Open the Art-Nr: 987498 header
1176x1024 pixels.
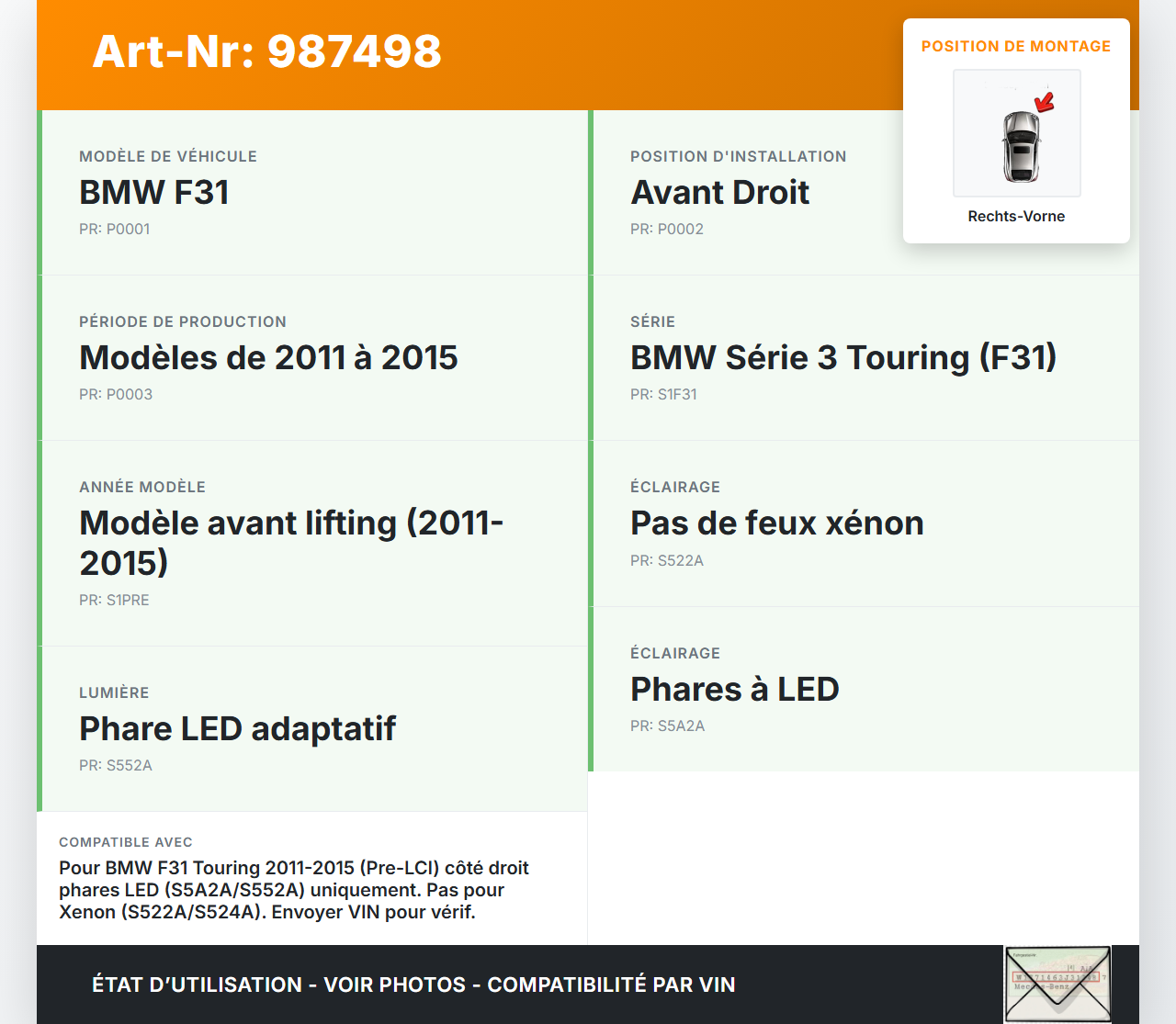pos(266,52)
